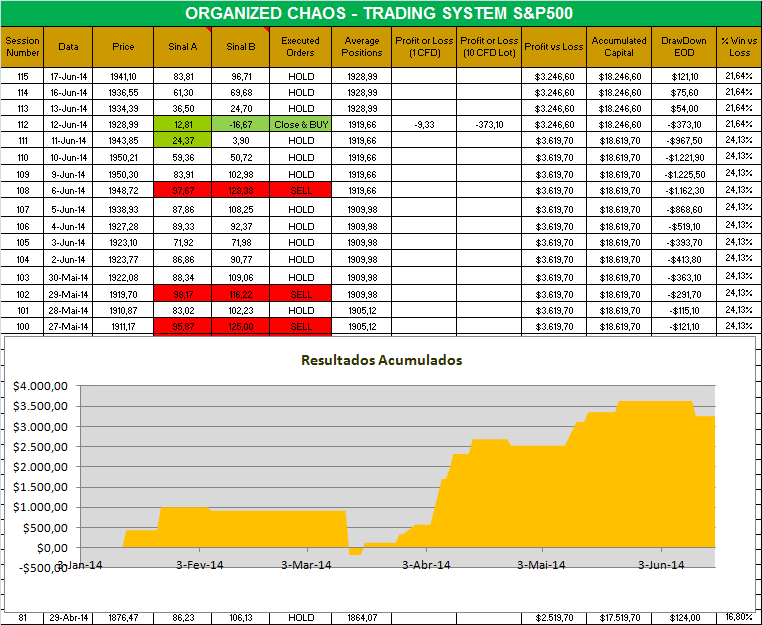Screen dimensions: 762x625
Task: Select price cell '1950,30'
Action: pyautogui.click(x=123, y=174)
